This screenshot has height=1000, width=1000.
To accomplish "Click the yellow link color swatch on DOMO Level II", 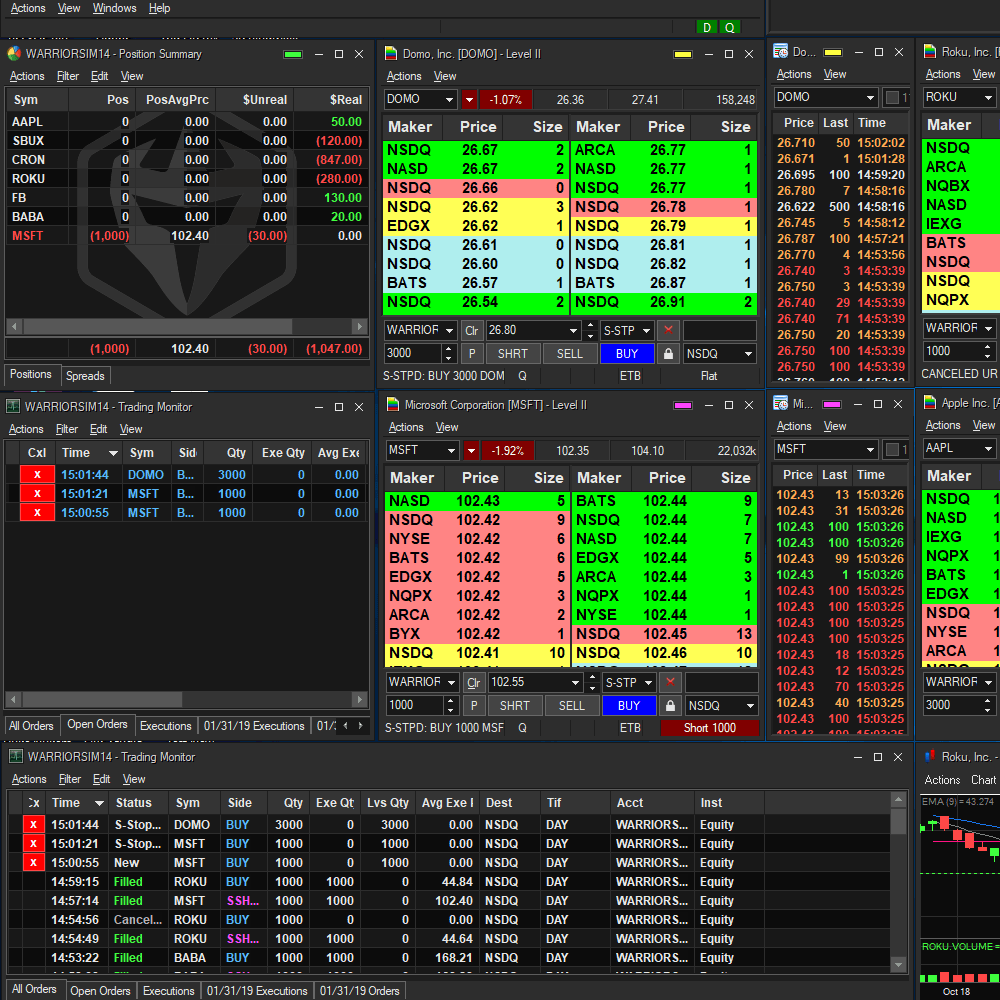I will click(x=684, y=54).
